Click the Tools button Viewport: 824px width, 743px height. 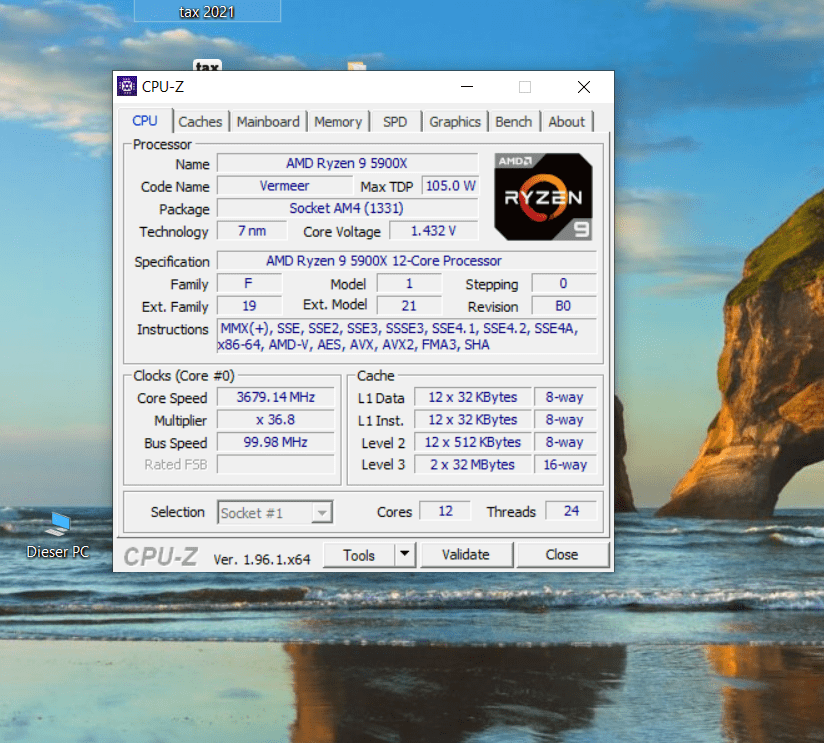tap(359, 555)
